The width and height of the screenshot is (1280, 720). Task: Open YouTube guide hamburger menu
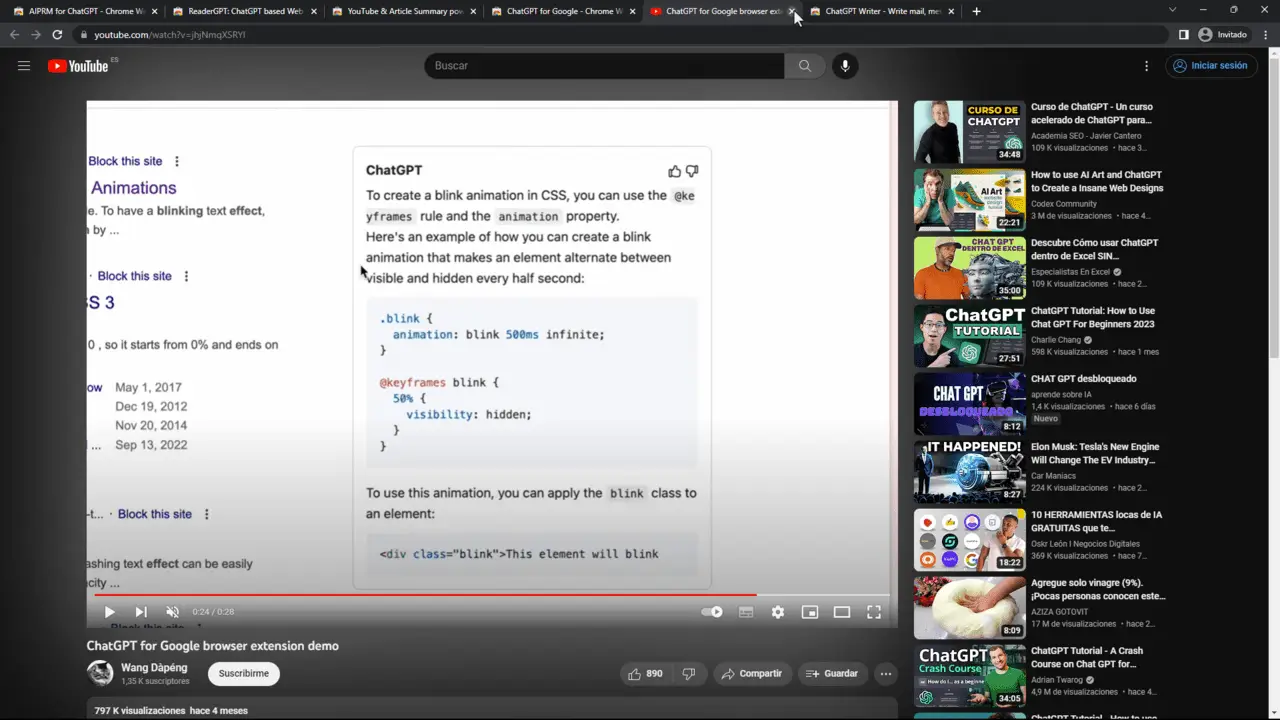[x=24, y=66]
